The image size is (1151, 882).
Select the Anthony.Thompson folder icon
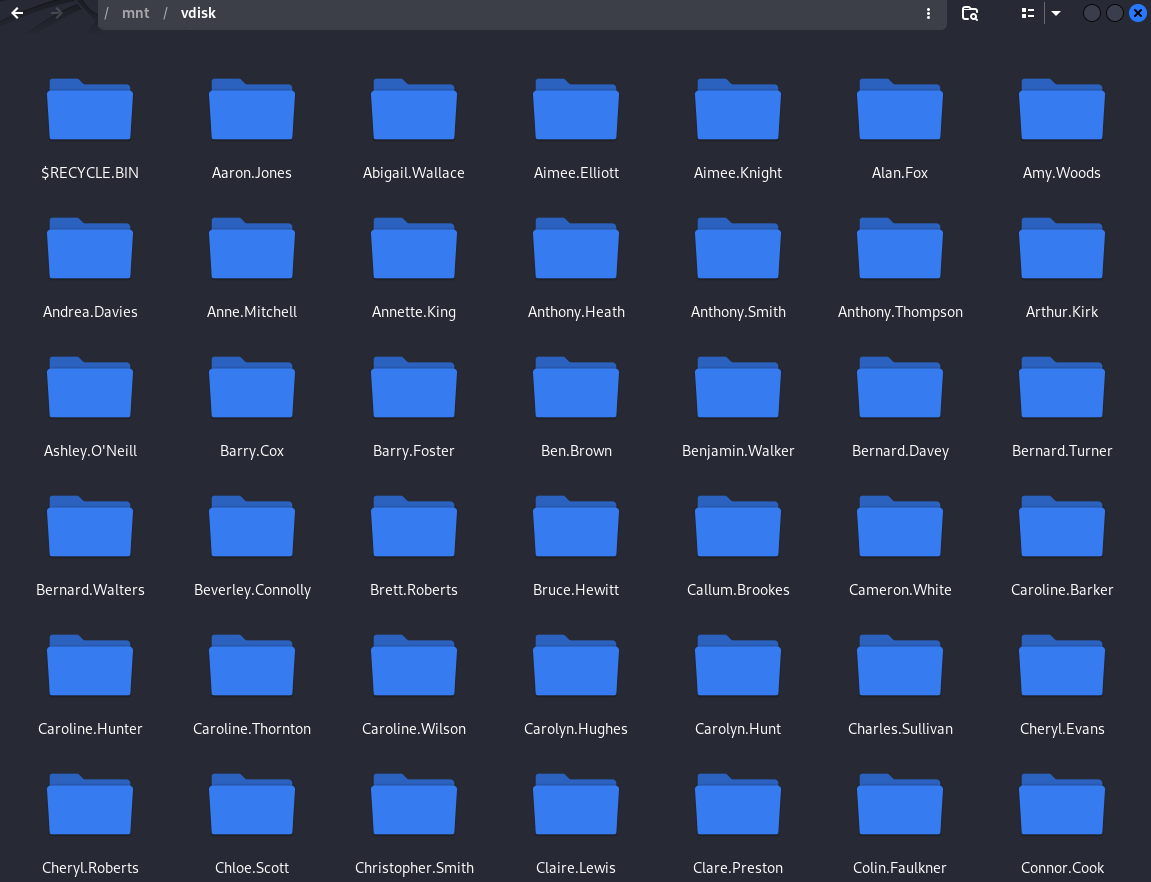(x=900, y=248)
